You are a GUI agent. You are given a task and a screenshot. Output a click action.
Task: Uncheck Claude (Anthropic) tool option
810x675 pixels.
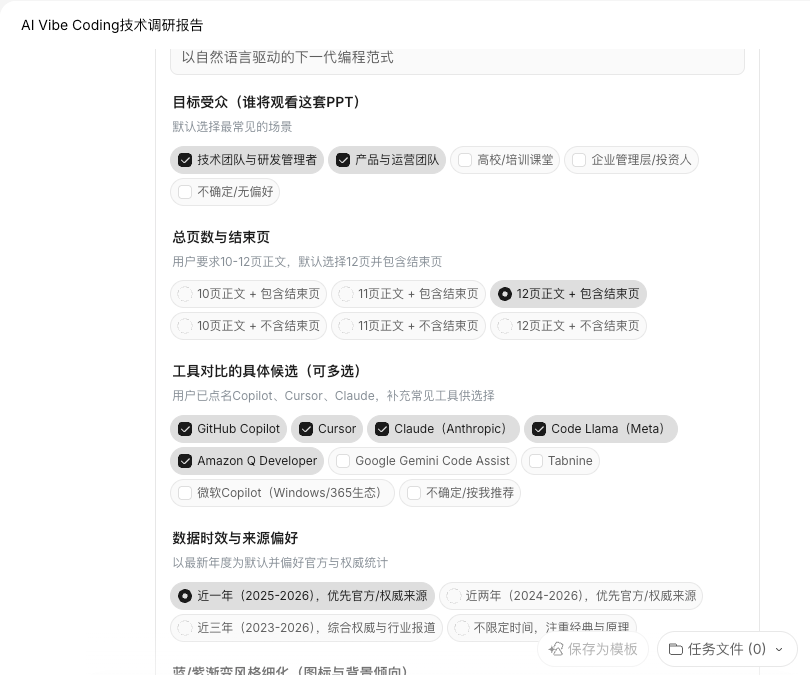(443, 429)
